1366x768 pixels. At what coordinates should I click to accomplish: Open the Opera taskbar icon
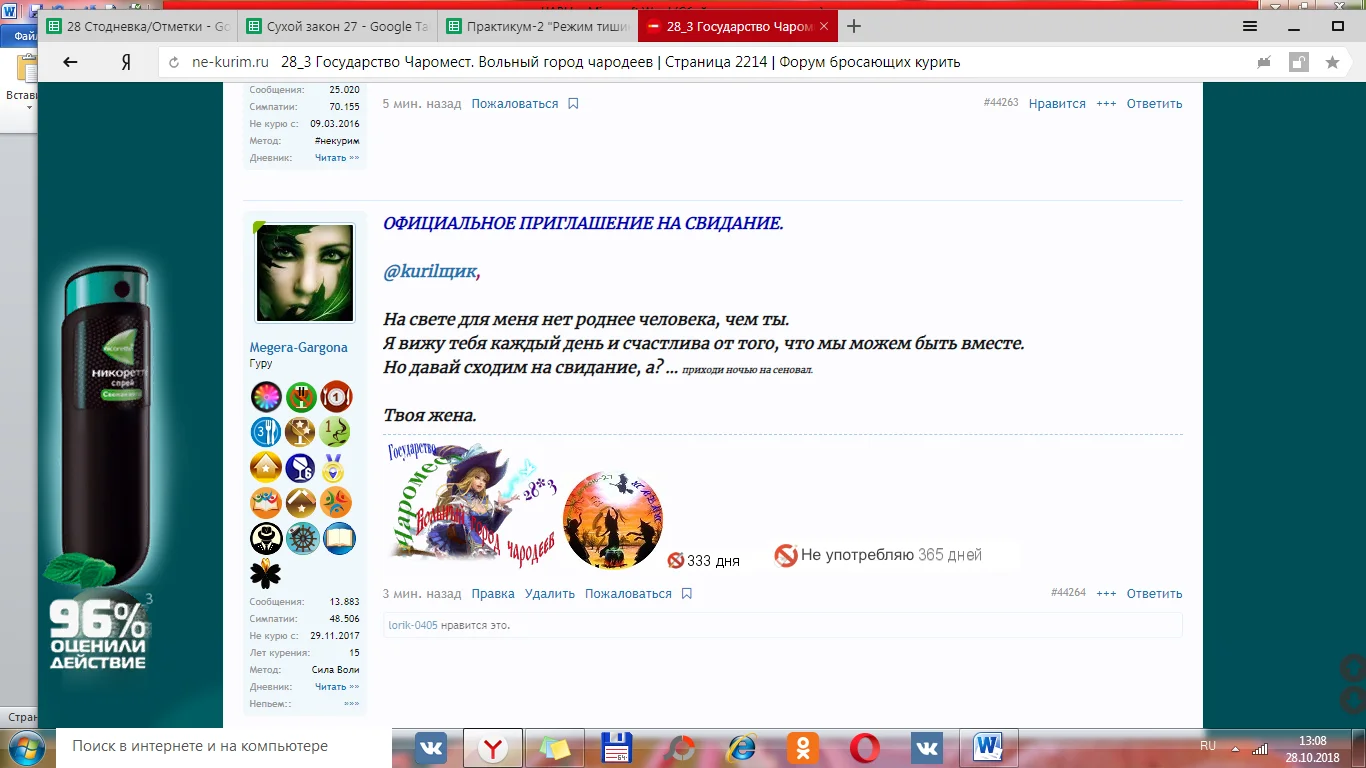pos(864,748)
